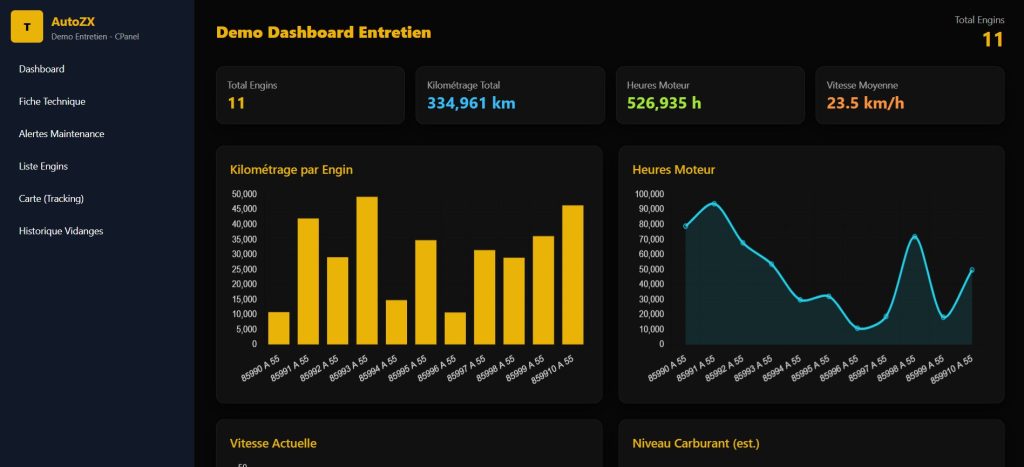This screenshot has width=1024, height=467.
Task: Click the bar for 85991 A 55
Action: 308,281
